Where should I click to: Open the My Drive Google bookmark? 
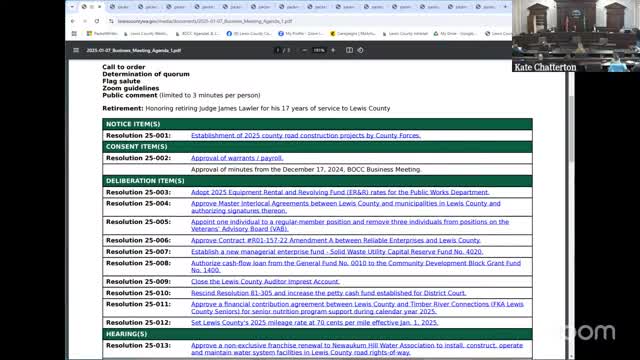click(x=455, y=33)
